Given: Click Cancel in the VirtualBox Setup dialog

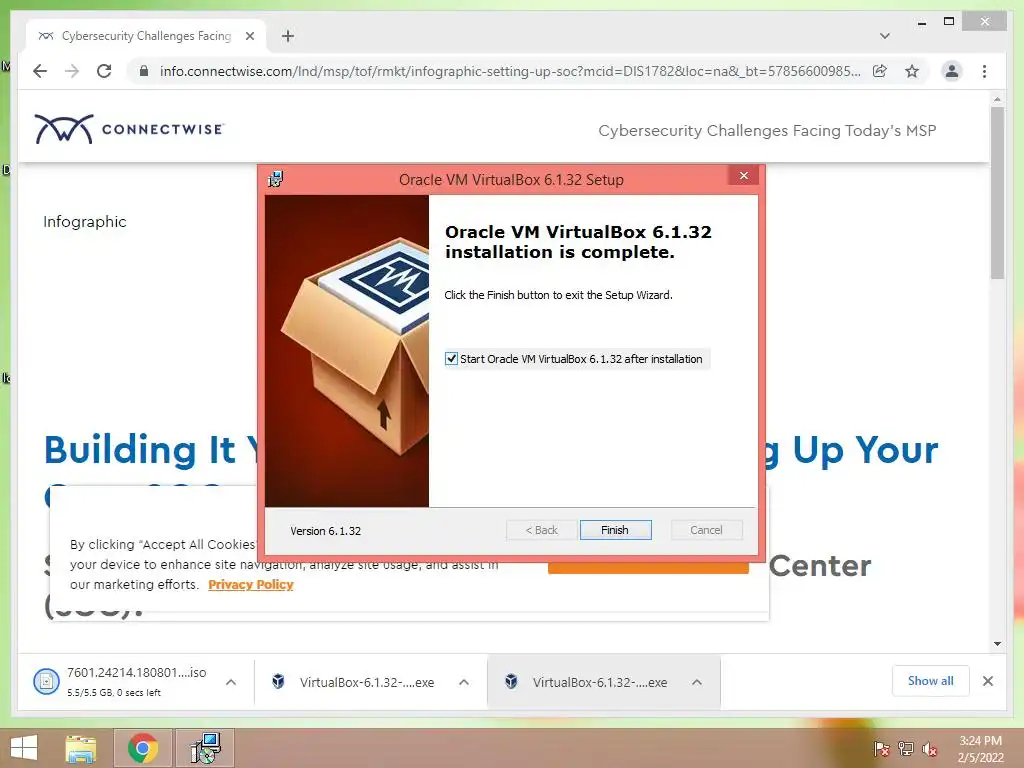Looking at the screenshot, I should pos(707,530).
